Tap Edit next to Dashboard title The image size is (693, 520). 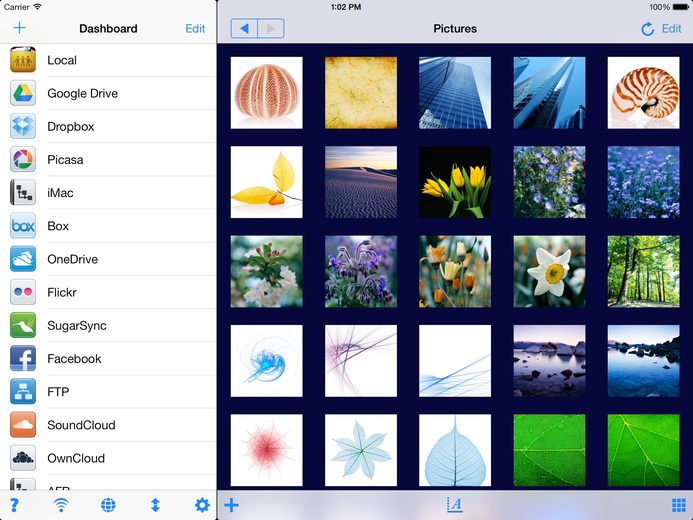[x=195, y=29]
